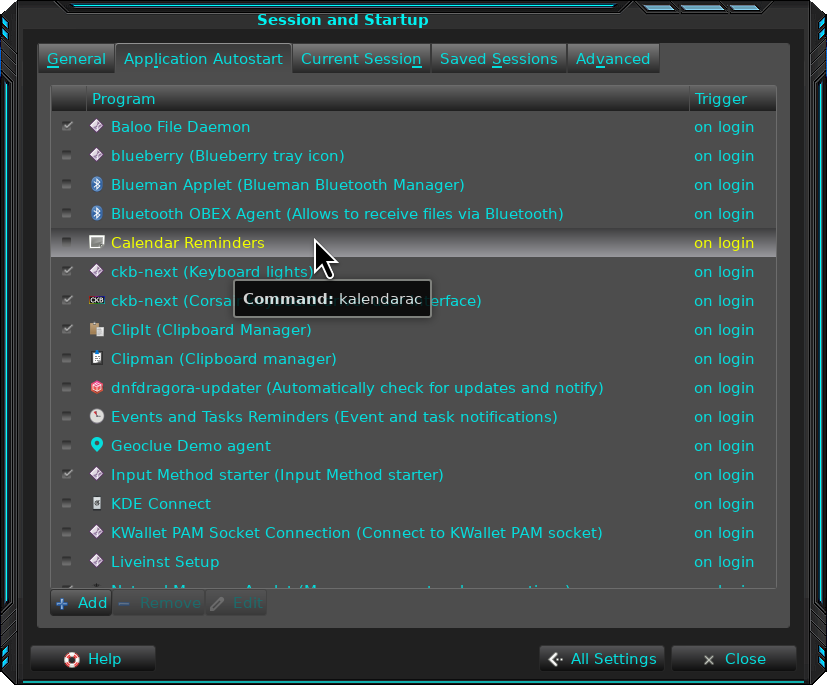Enable the Calendar Reminders checkbox

(x=67, y=243)
